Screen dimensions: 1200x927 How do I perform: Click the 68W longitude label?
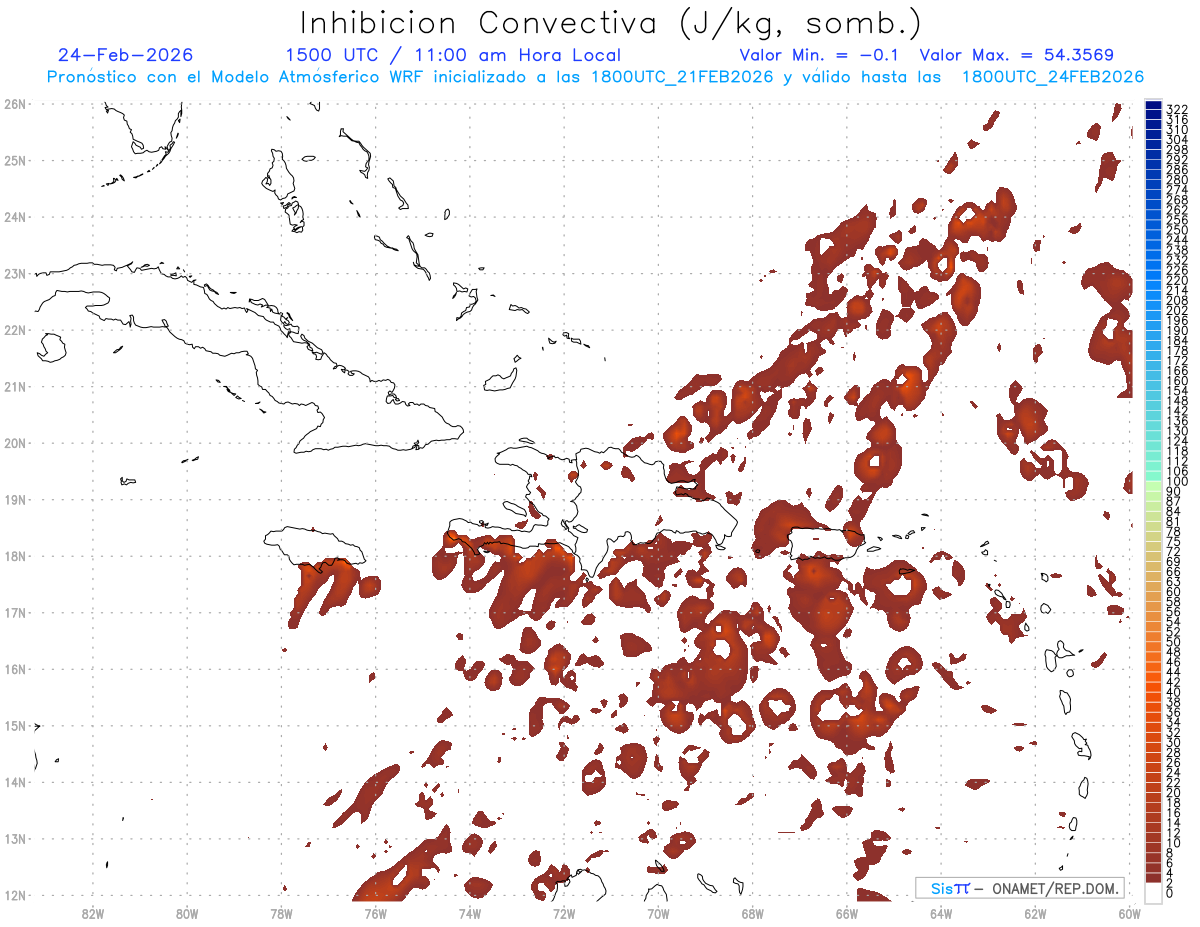[753, 913]
